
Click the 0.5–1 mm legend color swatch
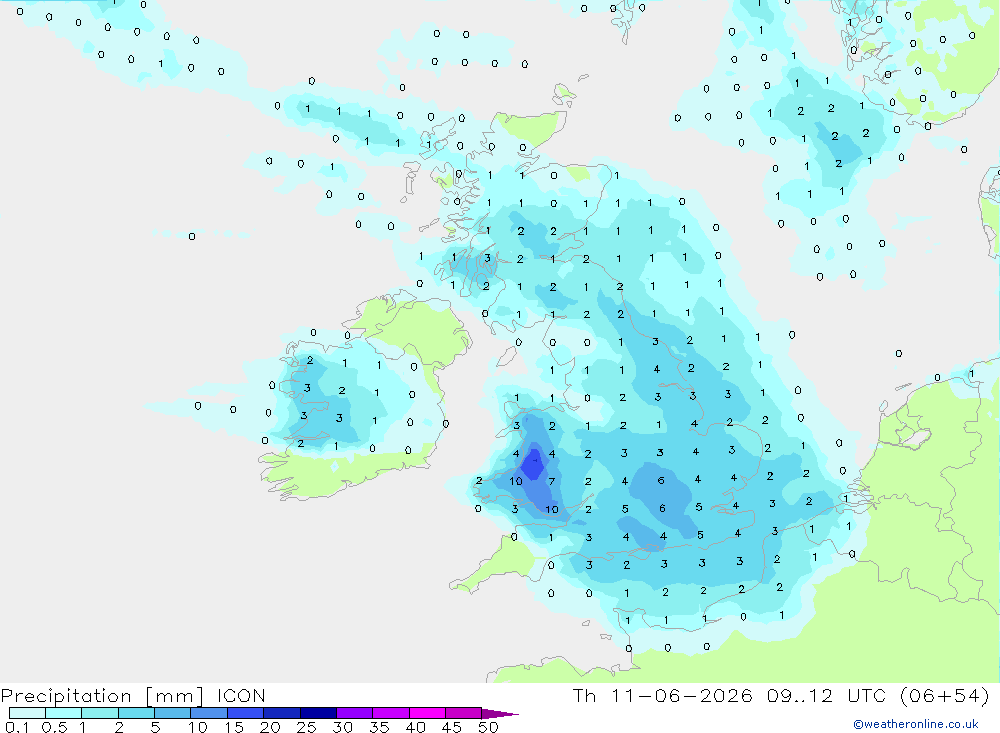pyautogui.click(x=64, y=713)
